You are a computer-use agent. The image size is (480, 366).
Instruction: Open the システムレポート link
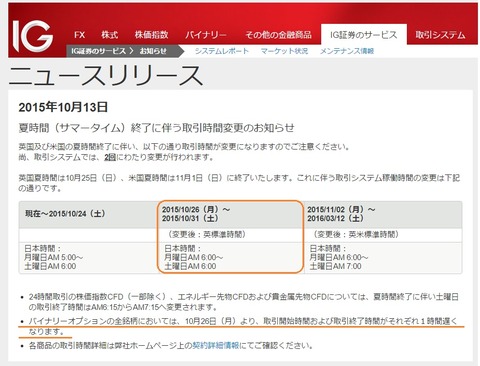tap(222, 51)
